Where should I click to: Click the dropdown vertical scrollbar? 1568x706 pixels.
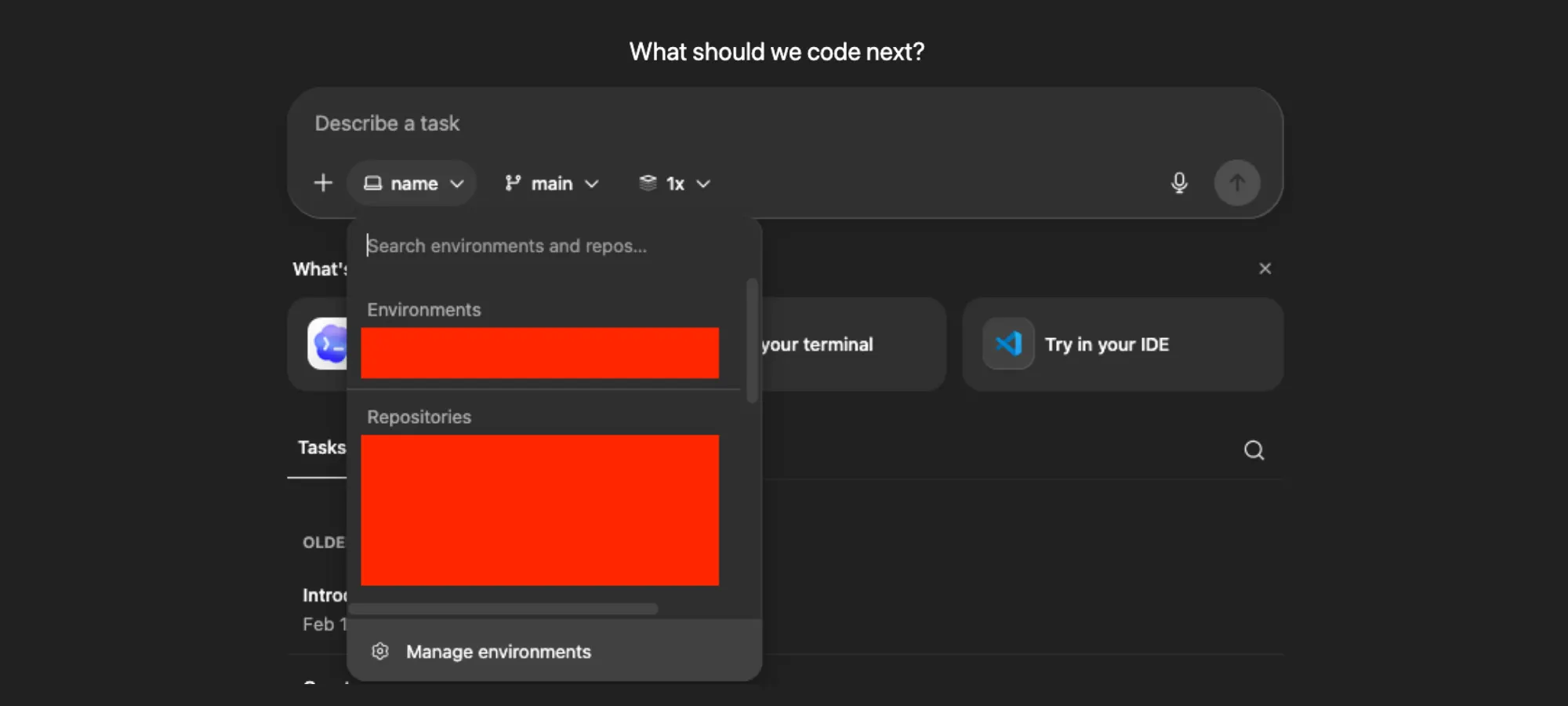[752, 340]
